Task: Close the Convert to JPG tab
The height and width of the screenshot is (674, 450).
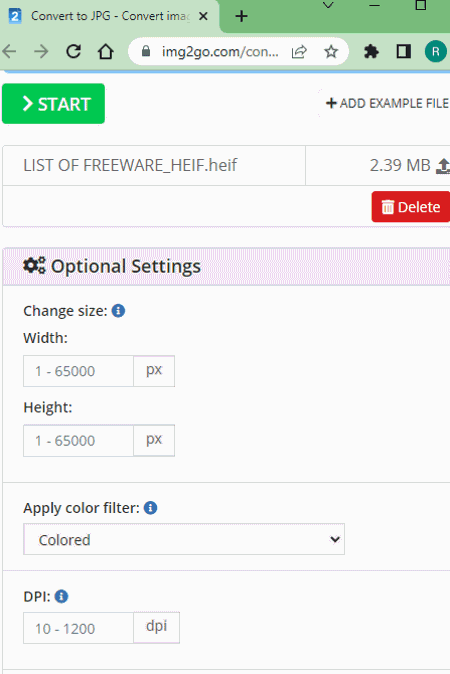Action: tap(203, 16)
